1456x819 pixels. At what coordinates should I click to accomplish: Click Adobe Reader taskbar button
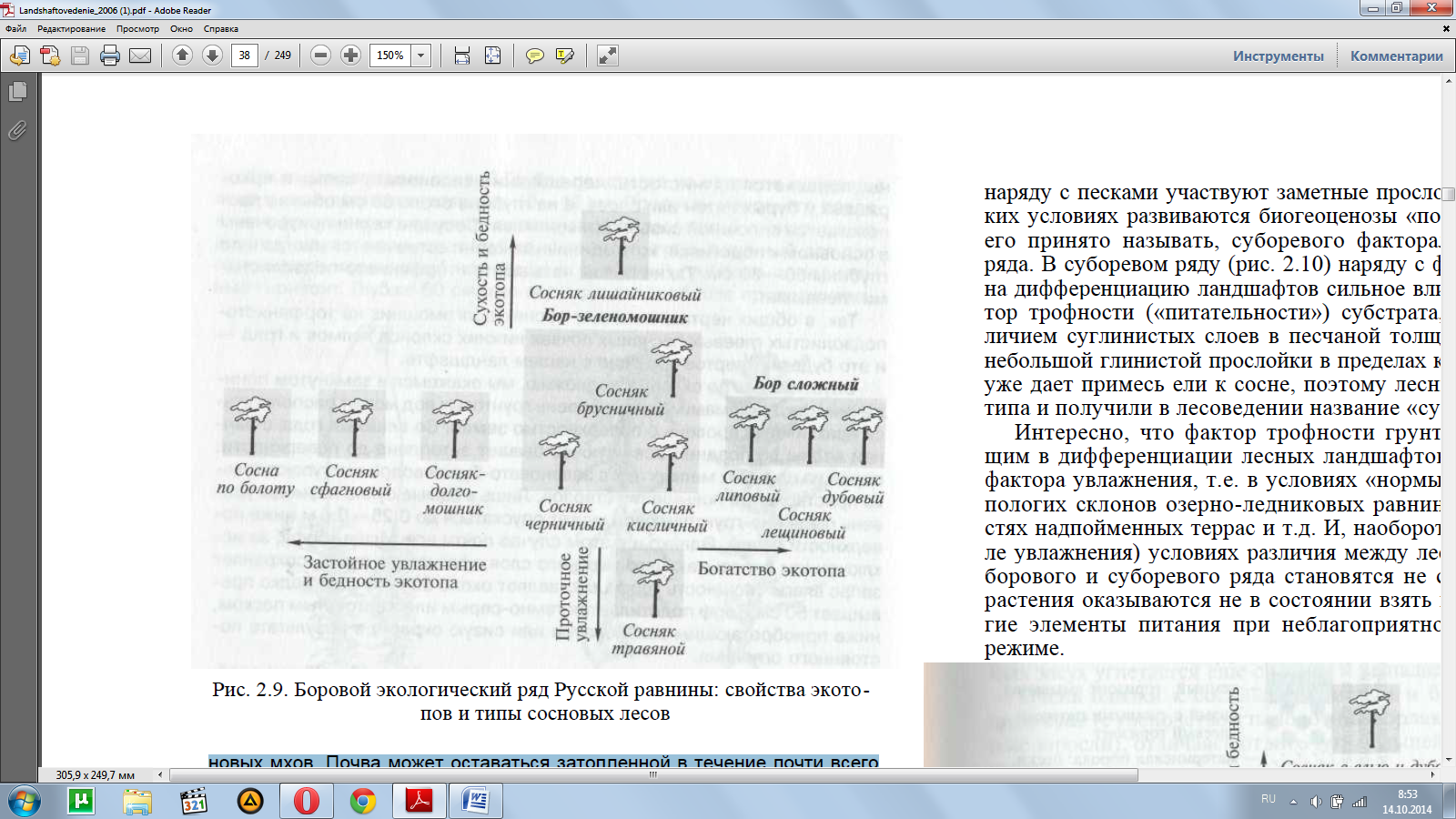click(x=420, y=802)
